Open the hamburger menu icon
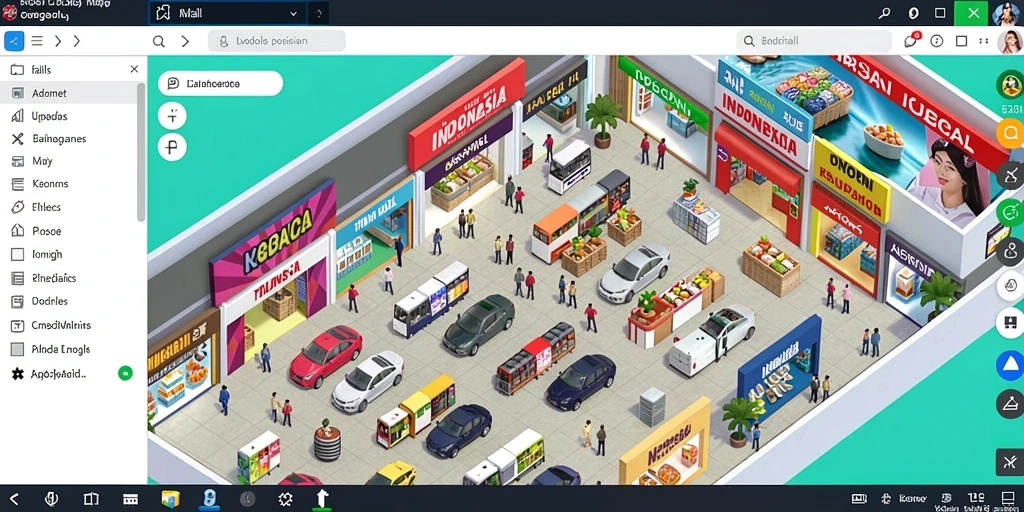 [x=37, y=41]
